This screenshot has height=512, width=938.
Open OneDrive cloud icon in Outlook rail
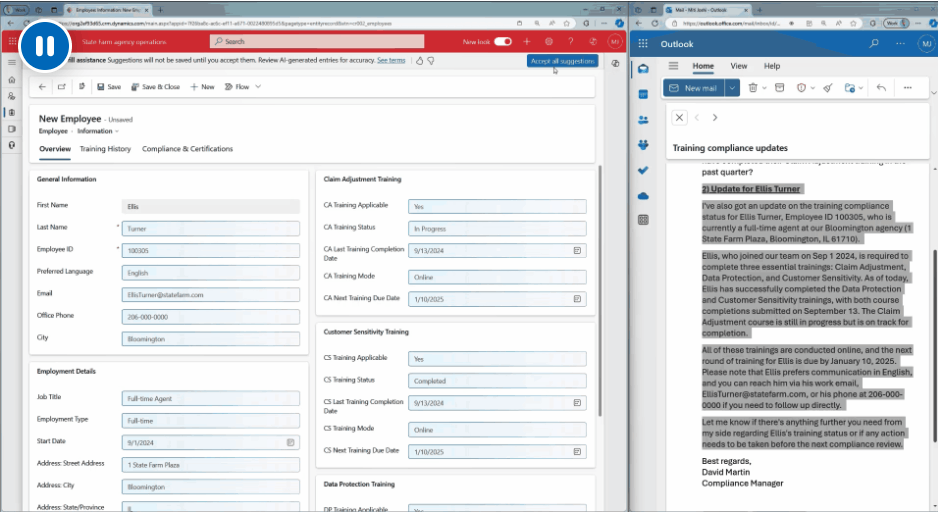pos(643,196)
